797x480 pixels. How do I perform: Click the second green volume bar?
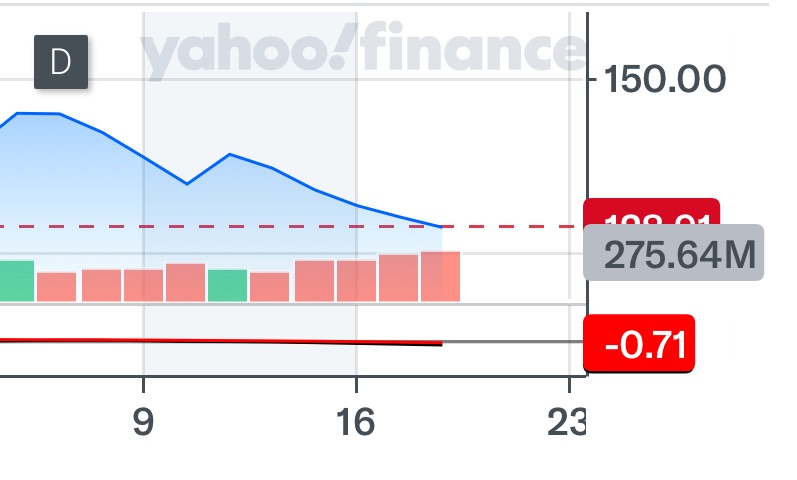[227, 285]
